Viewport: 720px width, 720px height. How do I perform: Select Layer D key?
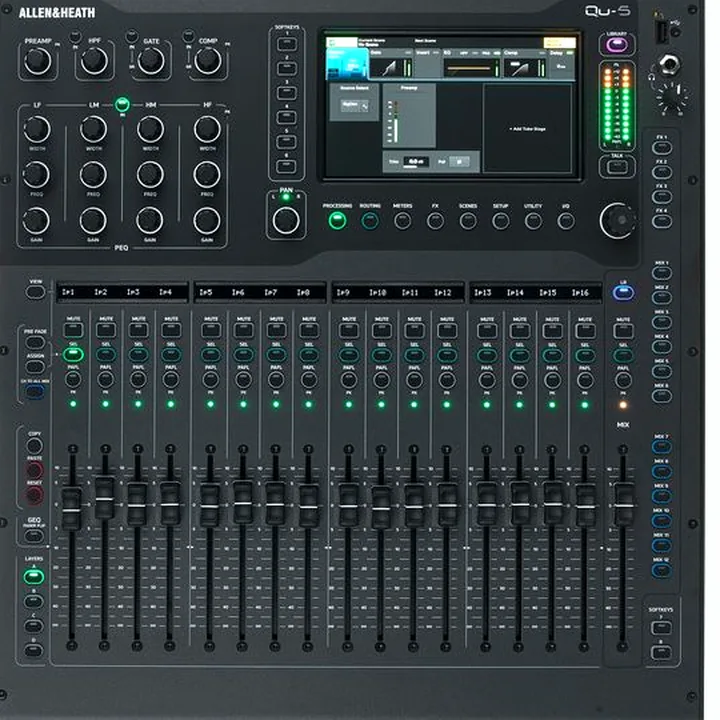click(34, 650)
